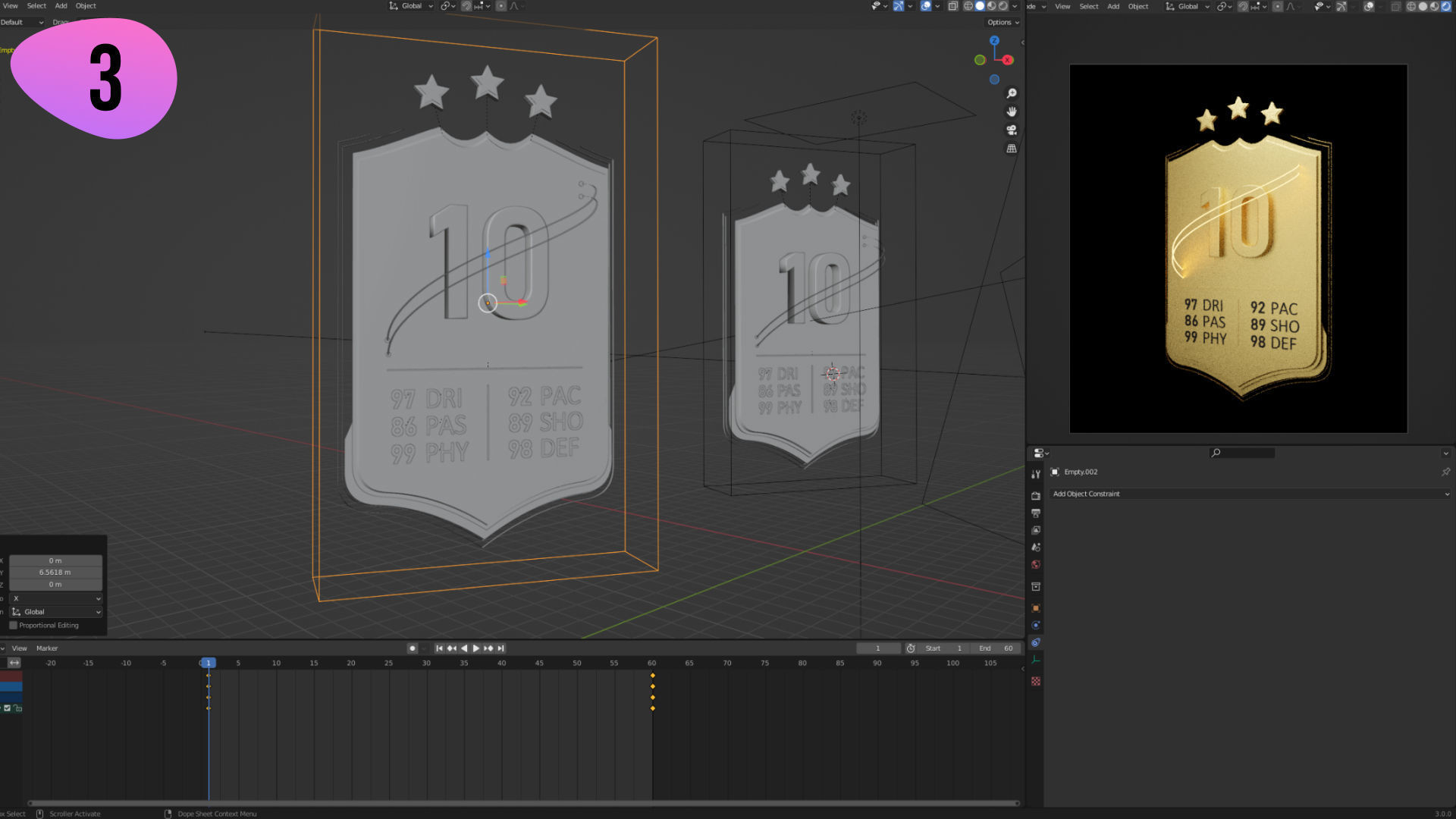This screenshot has width=1456, height=819.
Task: Open Orientation Global dropdown in operator panel
Action: [56, 612]
